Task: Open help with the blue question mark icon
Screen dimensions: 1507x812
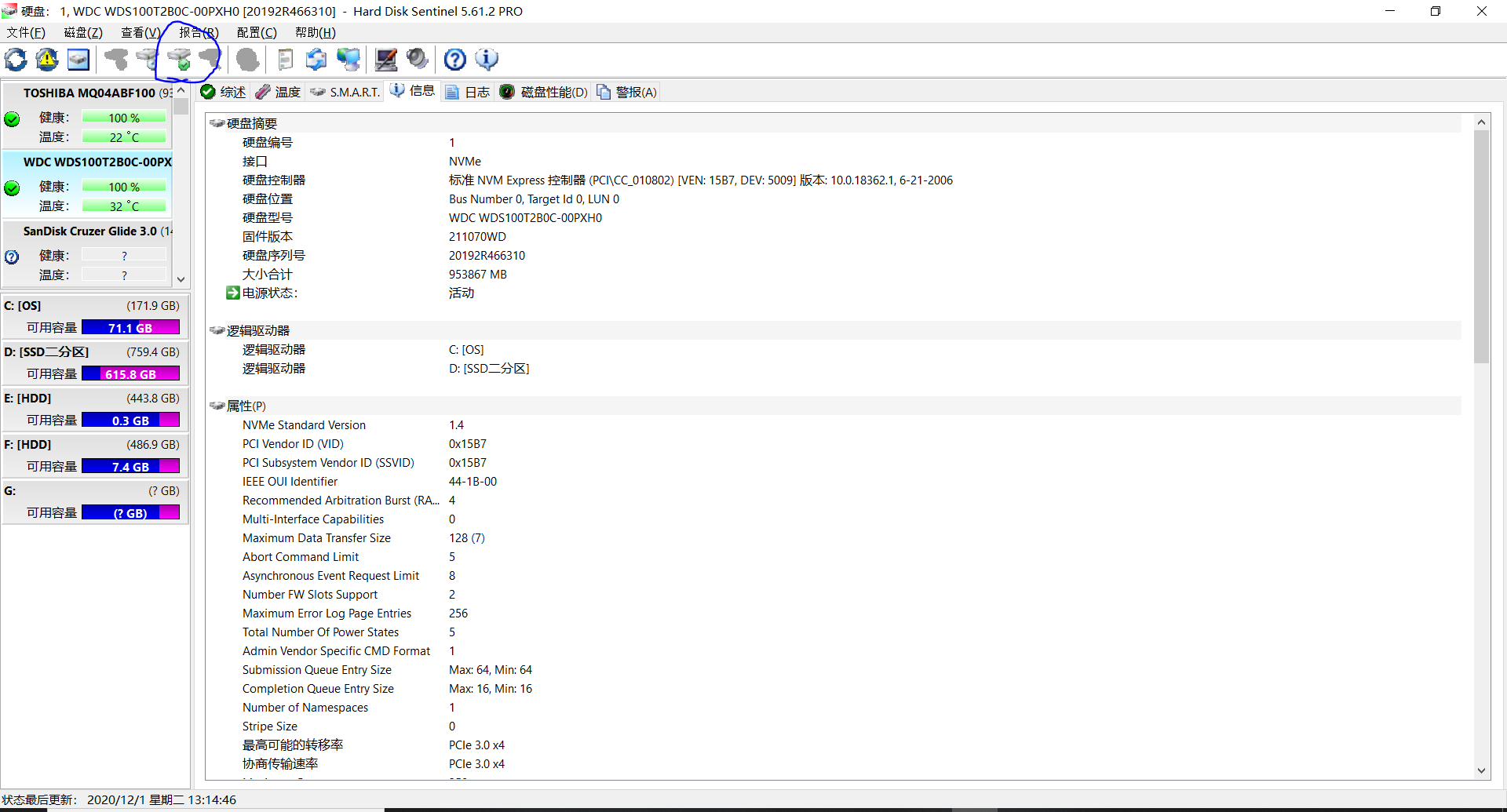Action: (x=455, y=60)
